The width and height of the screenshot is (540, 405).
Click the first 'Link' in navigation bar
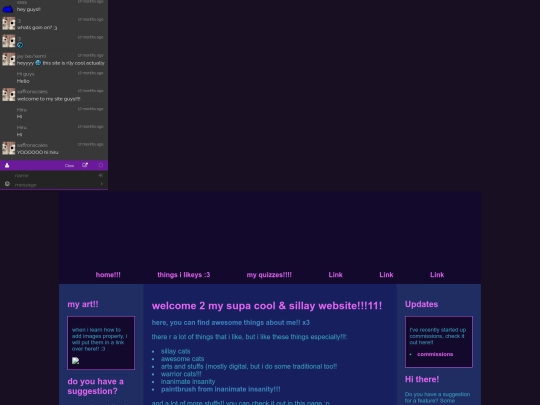click(x=335, y=275)
